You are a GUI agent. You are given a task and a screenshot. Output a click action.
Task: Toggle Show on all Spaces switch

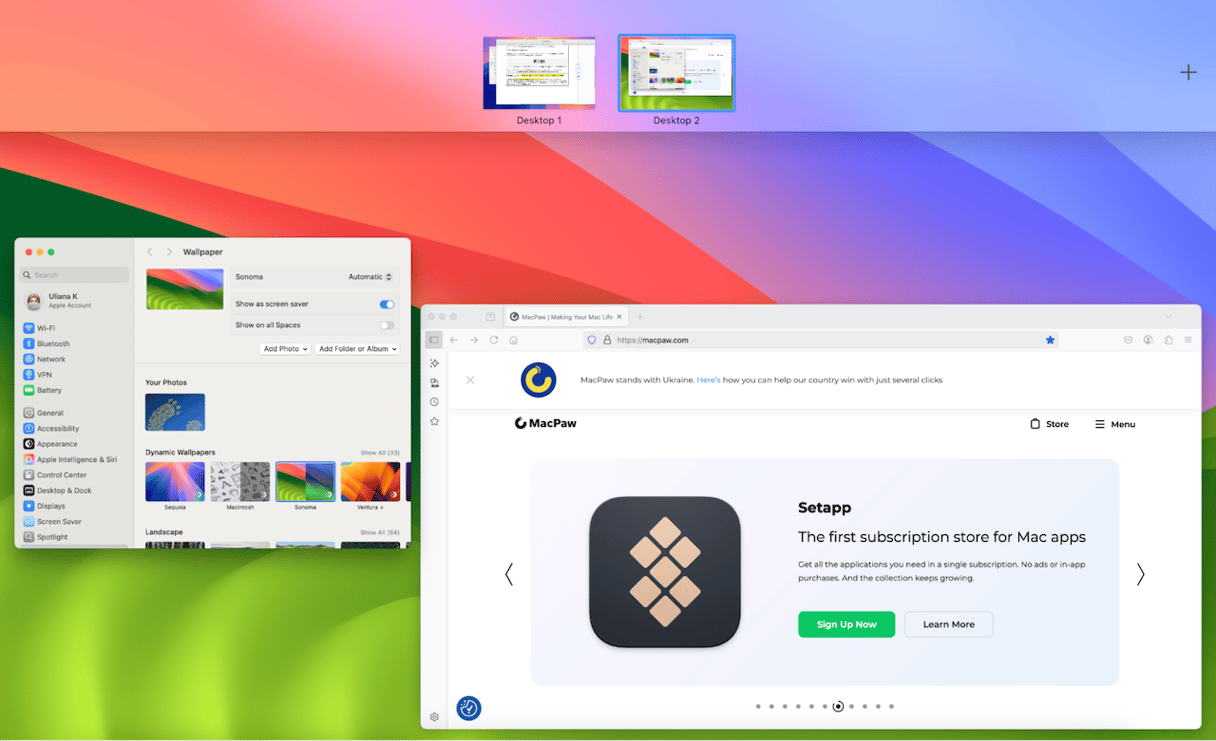tap(387, 325)
